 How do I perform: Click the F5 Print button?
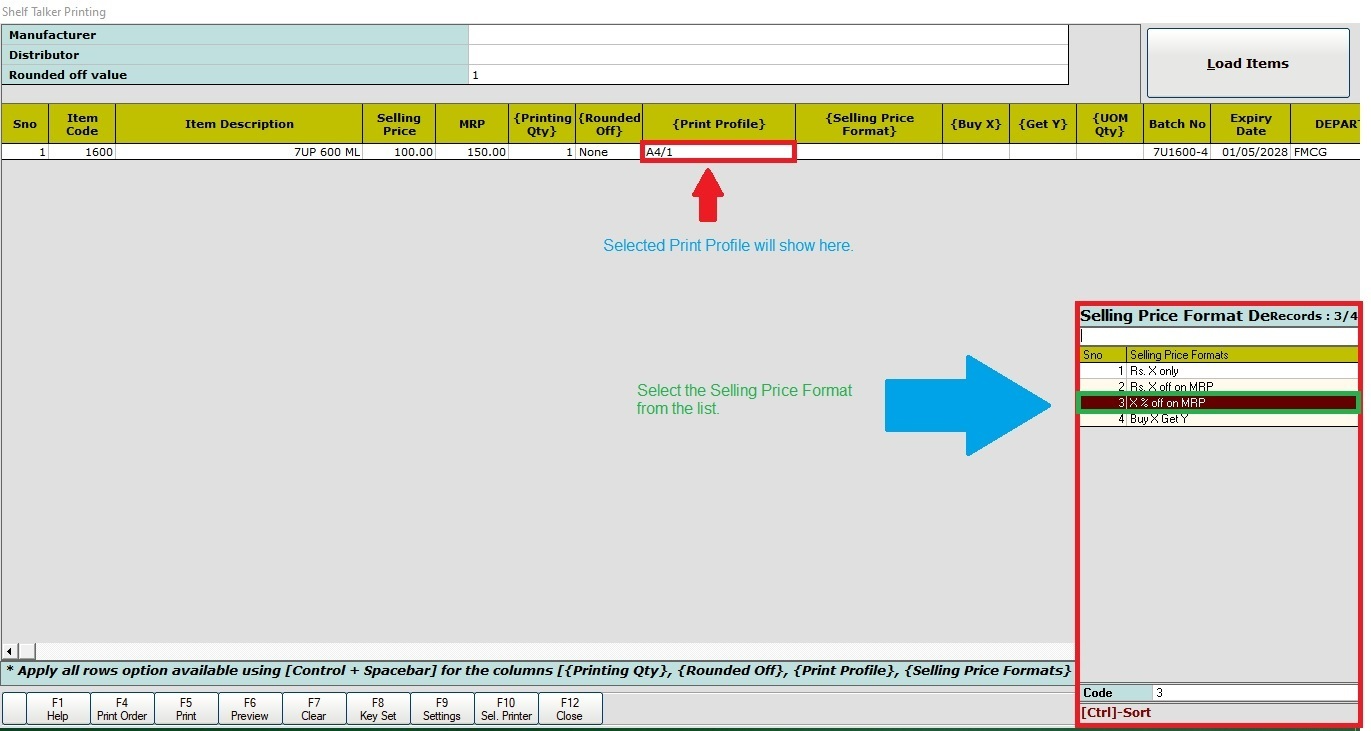(186, 709)
